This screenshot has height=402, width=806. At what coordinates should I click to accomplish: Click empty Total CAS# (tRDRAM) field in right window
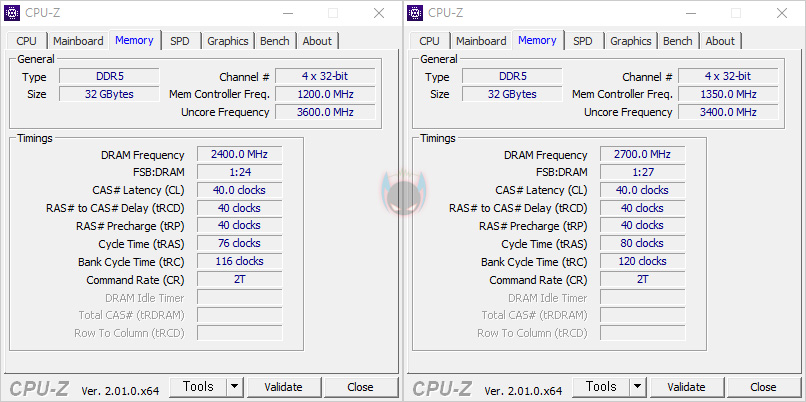point(643,315)
